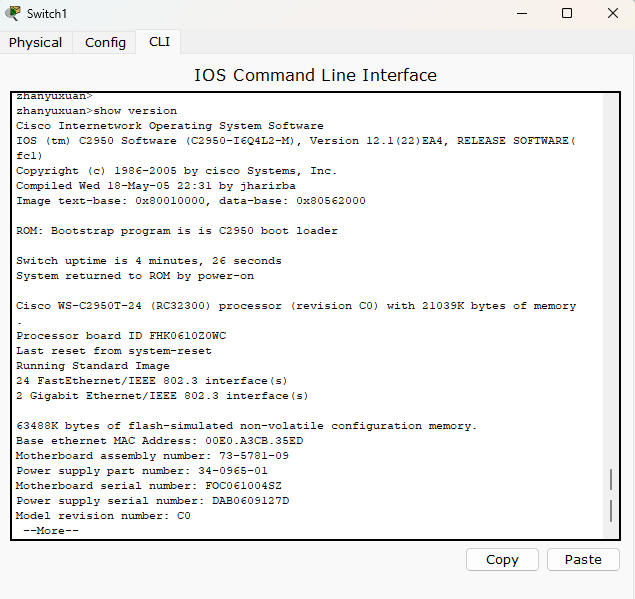
Task: Click 'Motherboard assembly number: 73-5781-09'
Action: pyautogui.click(x=152, y=456)
